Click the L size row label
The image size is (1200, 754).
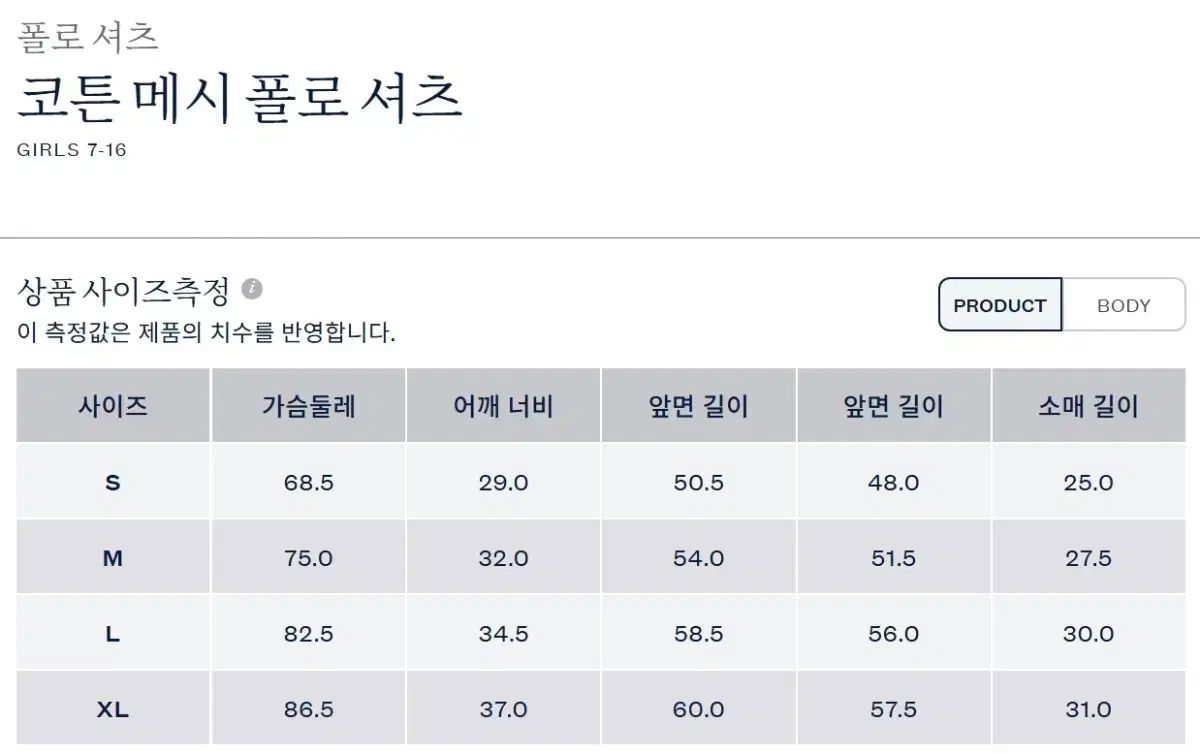(x=113, y=634)
